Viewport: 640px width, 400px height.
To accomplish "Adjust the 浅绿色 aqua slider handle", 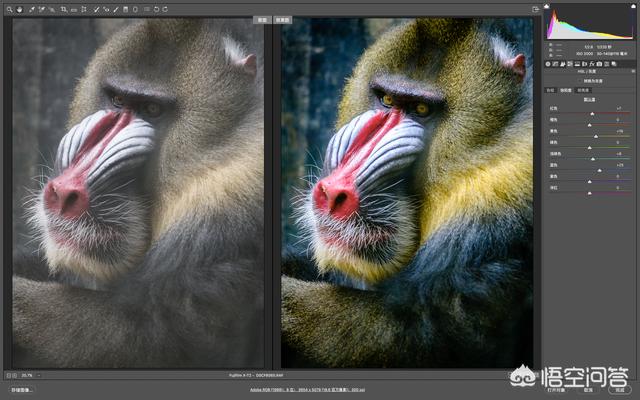I will click(x=593, y=159).
